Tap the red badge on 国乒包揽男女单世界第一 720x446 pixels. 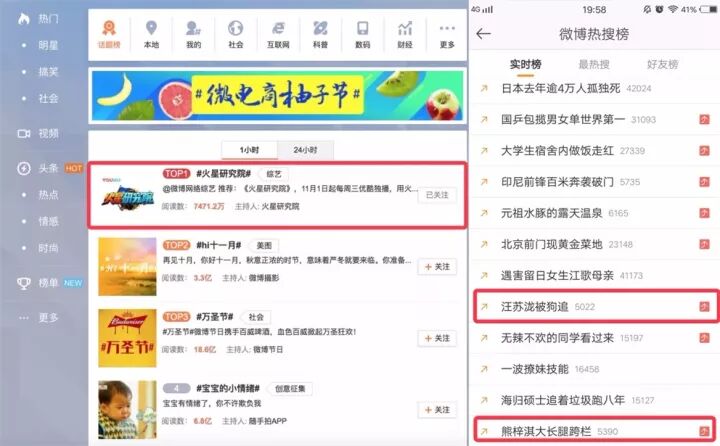click(704, 119)
